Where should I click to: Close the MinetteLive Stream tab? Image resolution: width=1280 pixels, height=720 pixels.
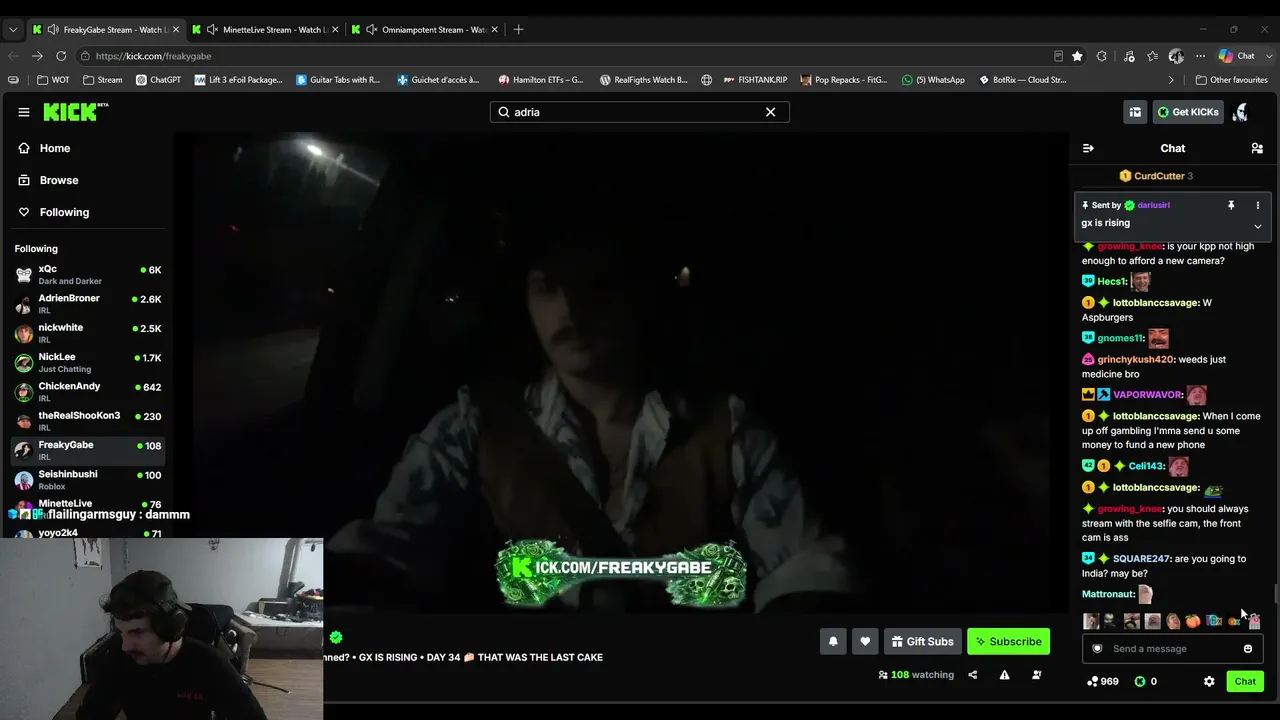coord(334,30)
